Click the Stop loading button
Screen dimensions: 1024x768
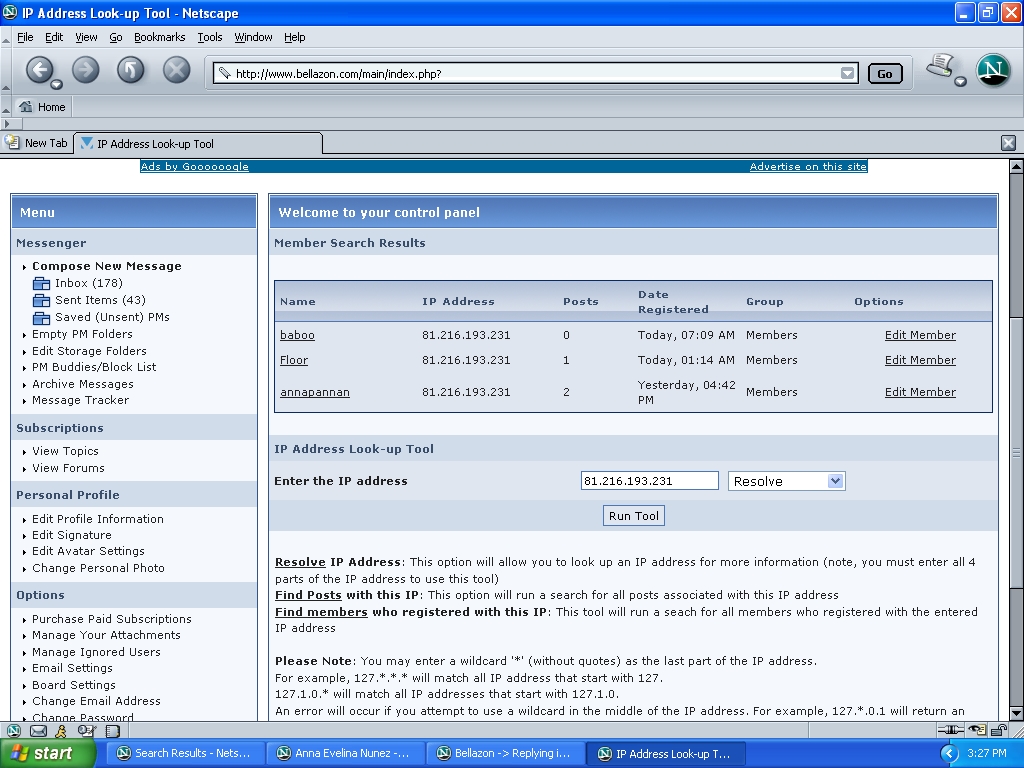pos(176,70)
